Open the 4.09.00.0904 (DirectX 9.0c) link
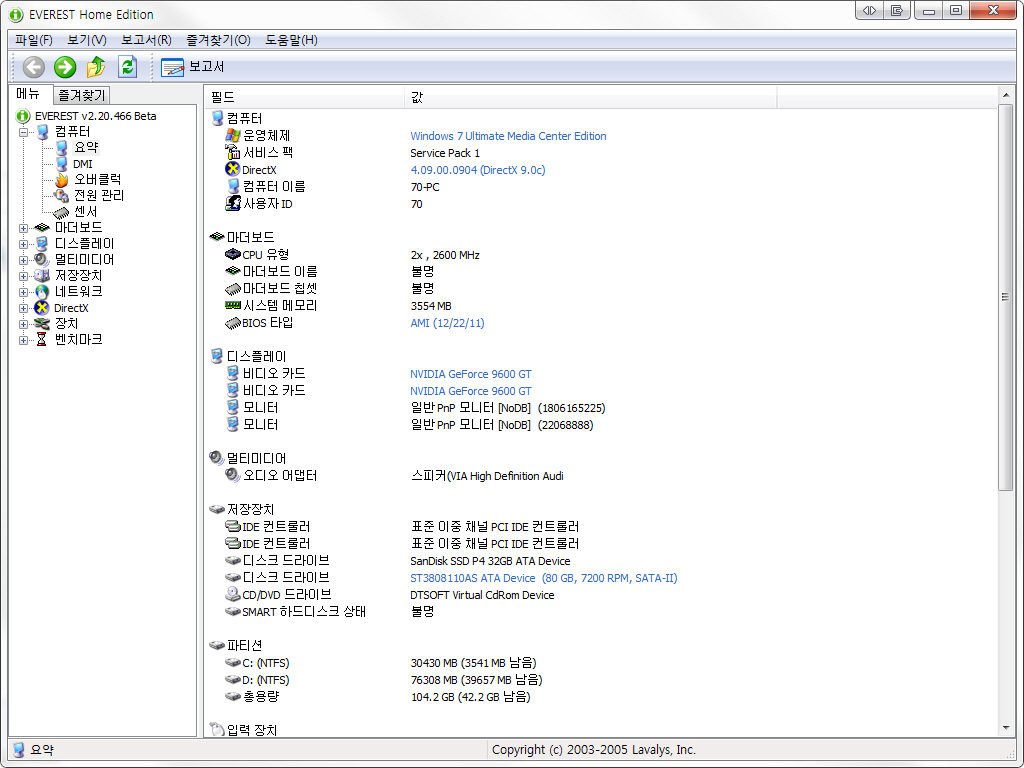The width and height of the screenshot is (1024, 768). [477, 170]
